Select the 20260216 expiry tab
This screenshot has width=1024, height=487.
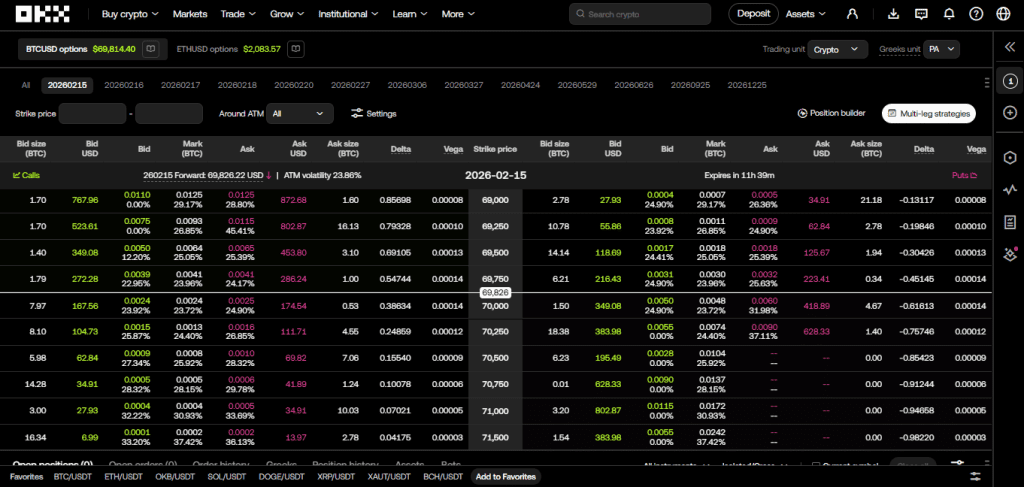click(x=124, y=85)
